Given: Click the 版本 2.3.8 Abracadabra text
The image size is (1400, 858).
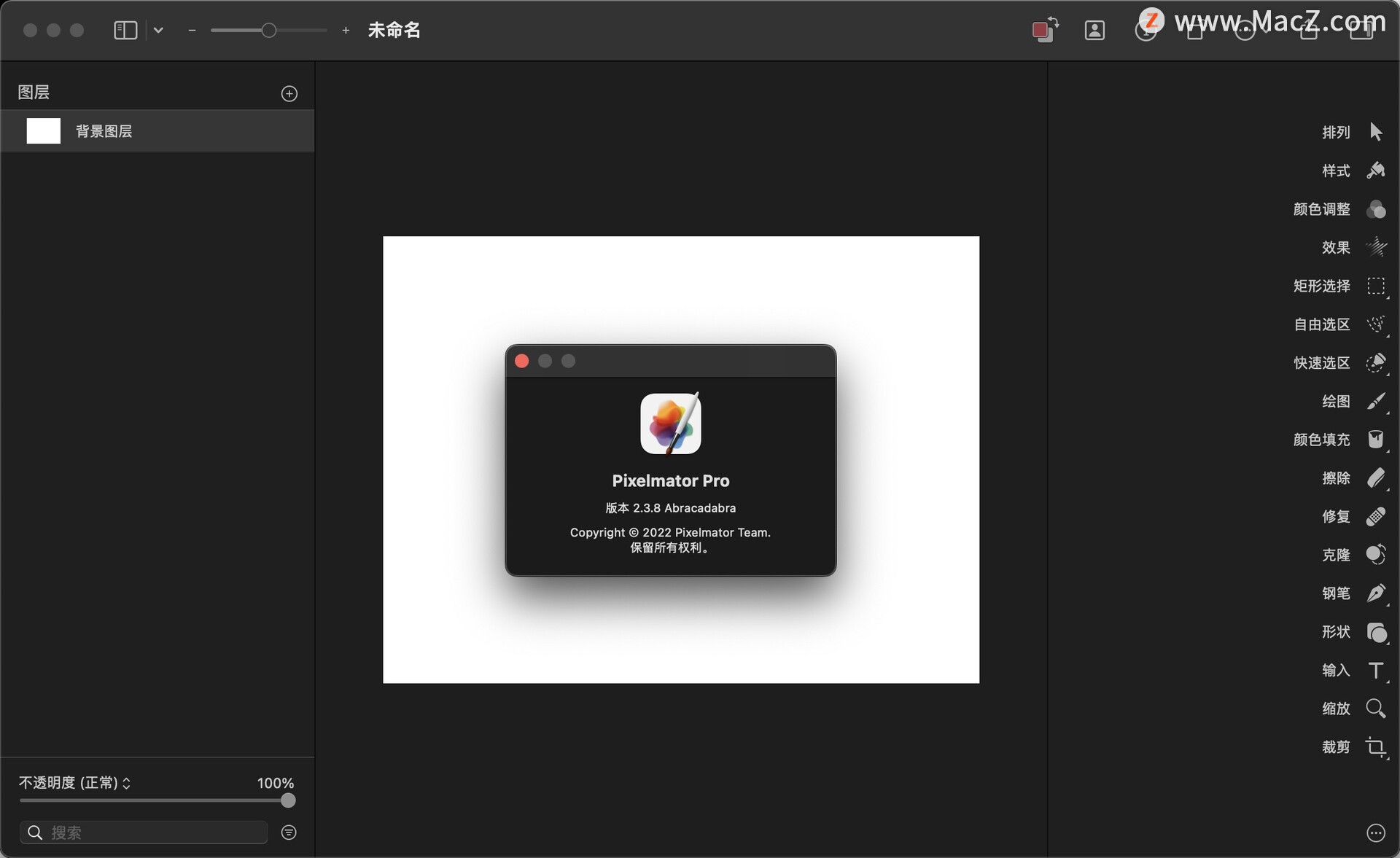Looking at the screenshot, I should (671, 508).
